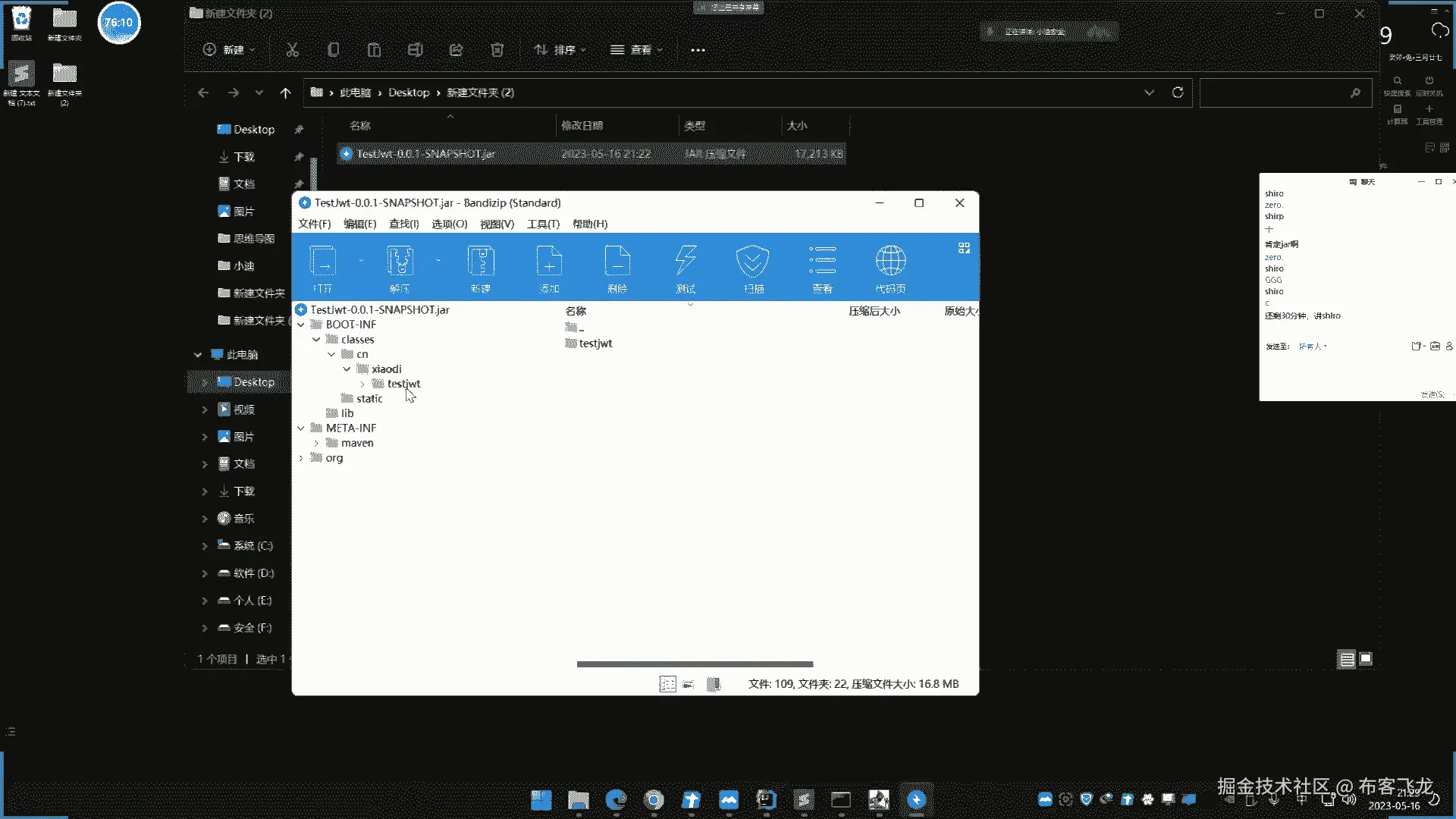Viewport: 1456px width, 819px height.
Task: Open the 工具(T) menu in Bandizip
Action: (543, 224)
